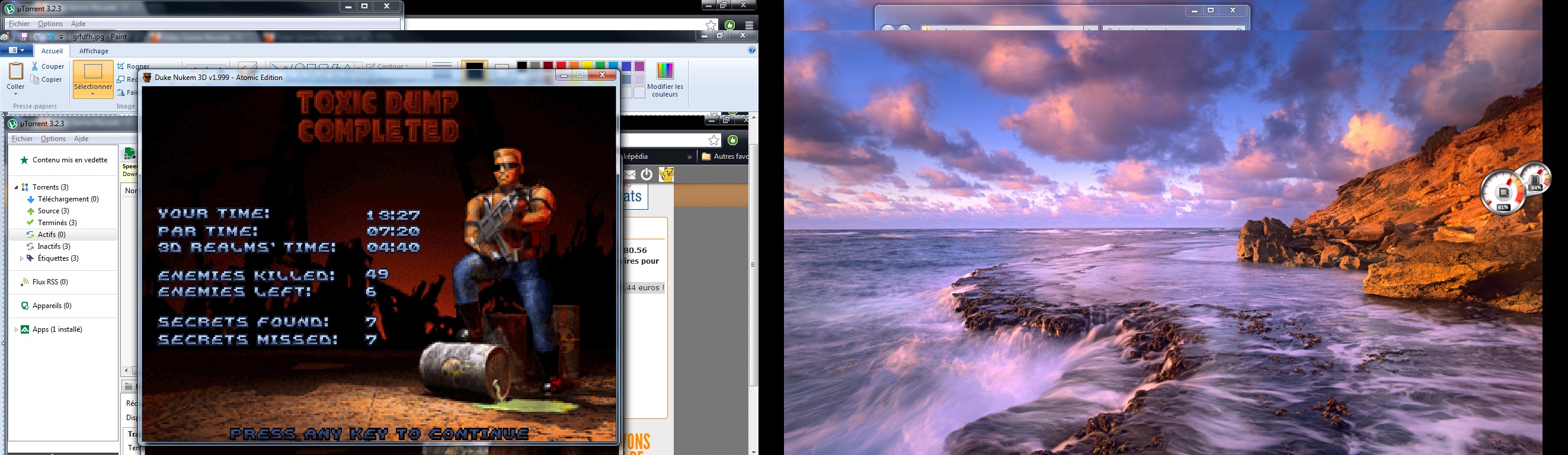Pick the red color swatch

[x=561, y=66]
